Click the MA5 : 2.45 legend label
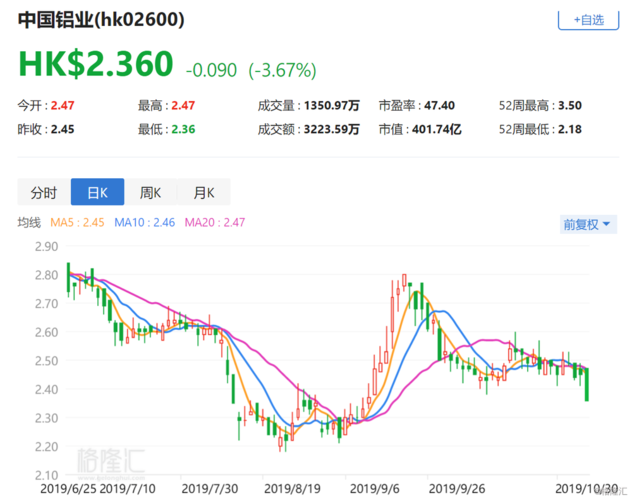This screenshot has height=500, width=632. click(77, 222)
